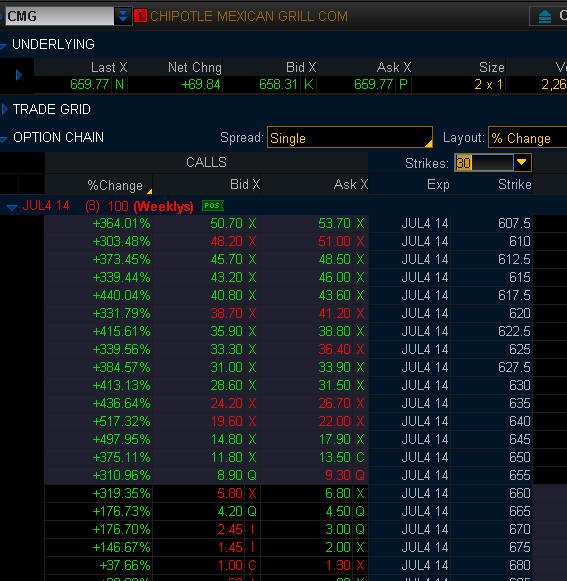Sort by the %Change column header
This screenshot has width=567, height=581.
[115, 185]
